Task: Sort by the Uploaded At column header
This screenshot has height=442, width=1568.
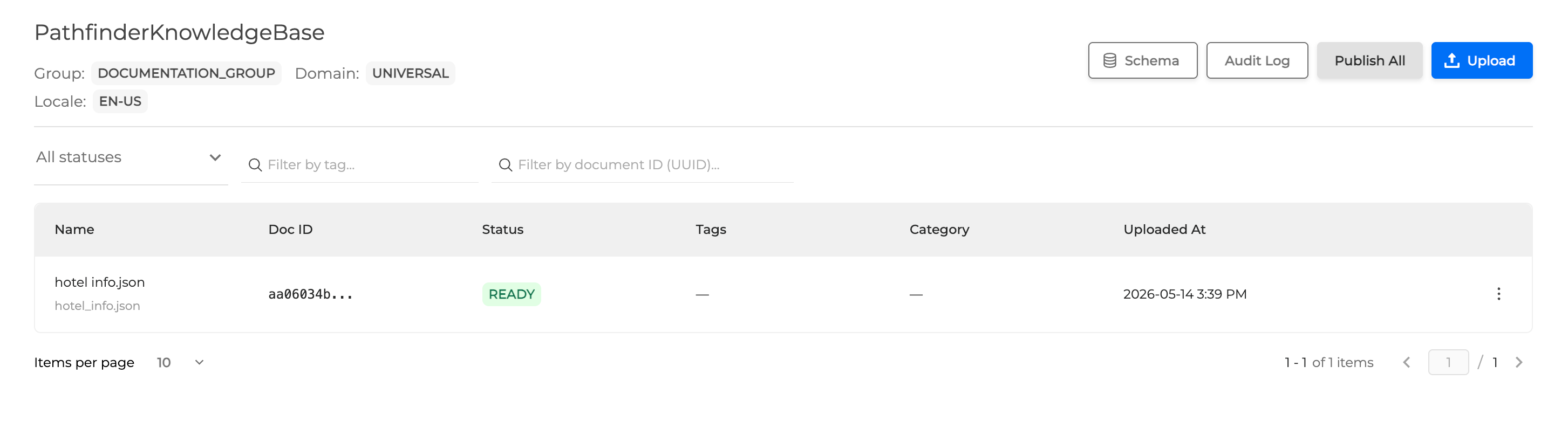Action: click(1164, 229)
